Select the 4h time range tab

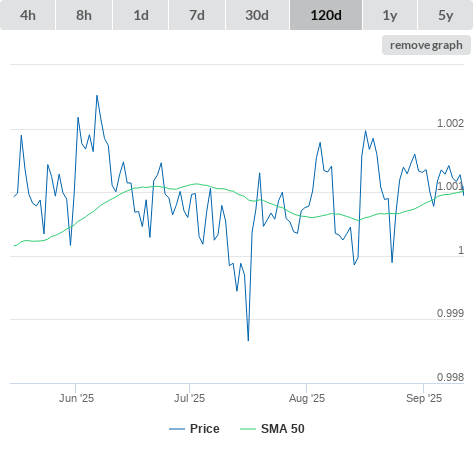[28, 15]
